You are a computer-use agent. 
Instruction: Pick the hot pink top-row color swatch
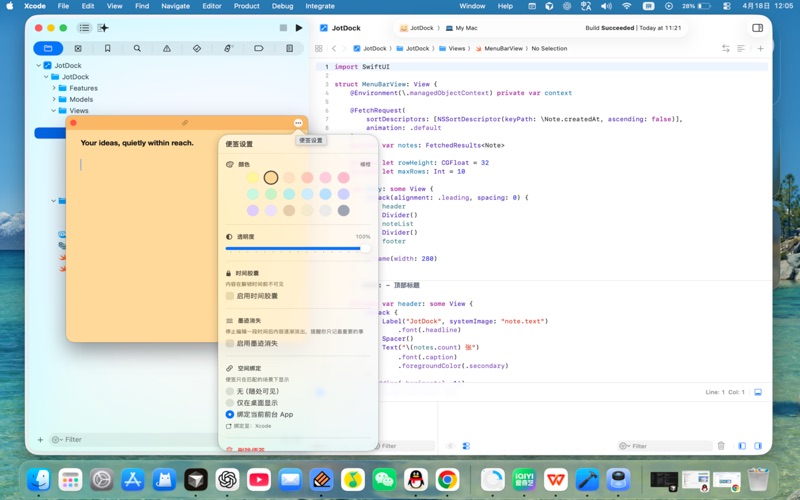[x=343, y=178]
